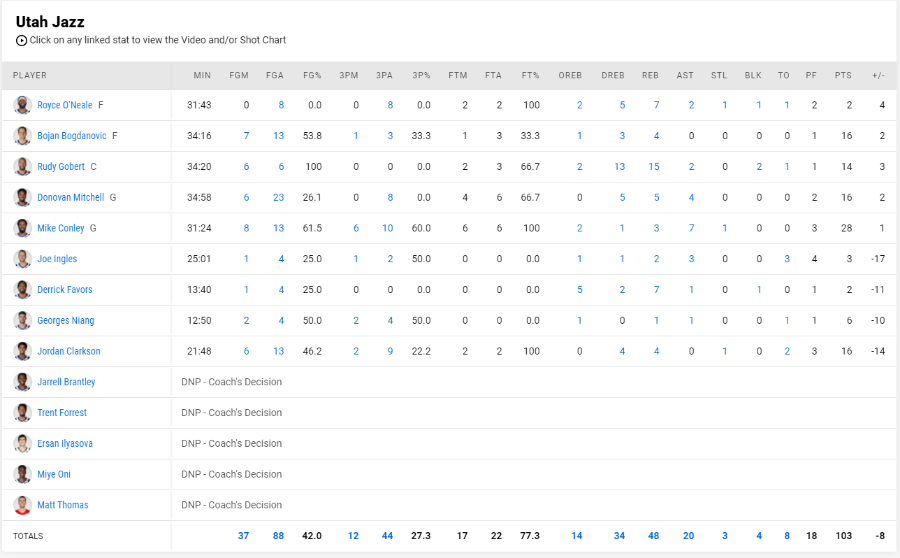Click the 3PM column header
The width and height of the screenshot is (900, 558).
(348, 75)
